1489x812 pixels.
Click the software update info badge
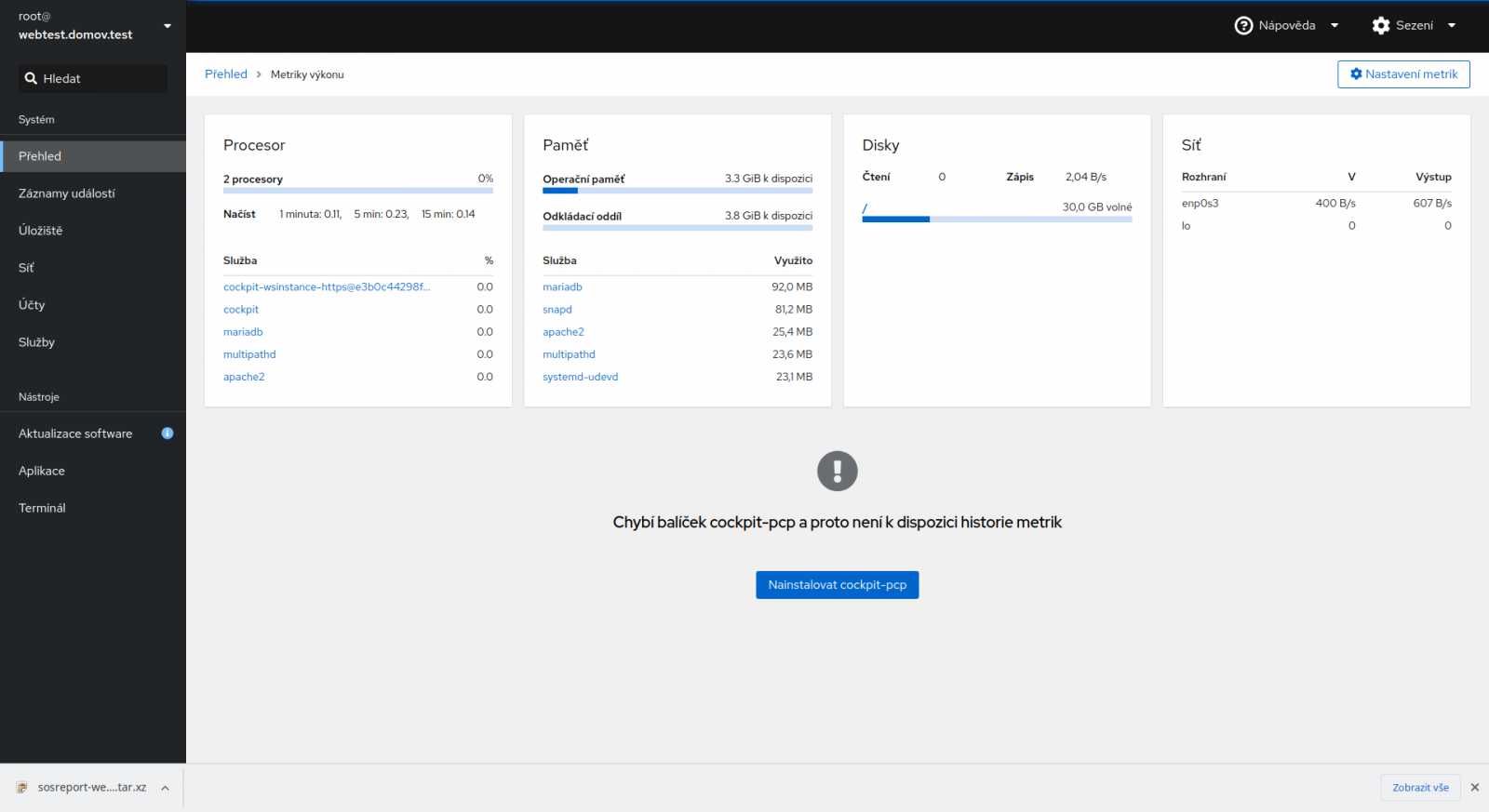(x=168, y=433)
